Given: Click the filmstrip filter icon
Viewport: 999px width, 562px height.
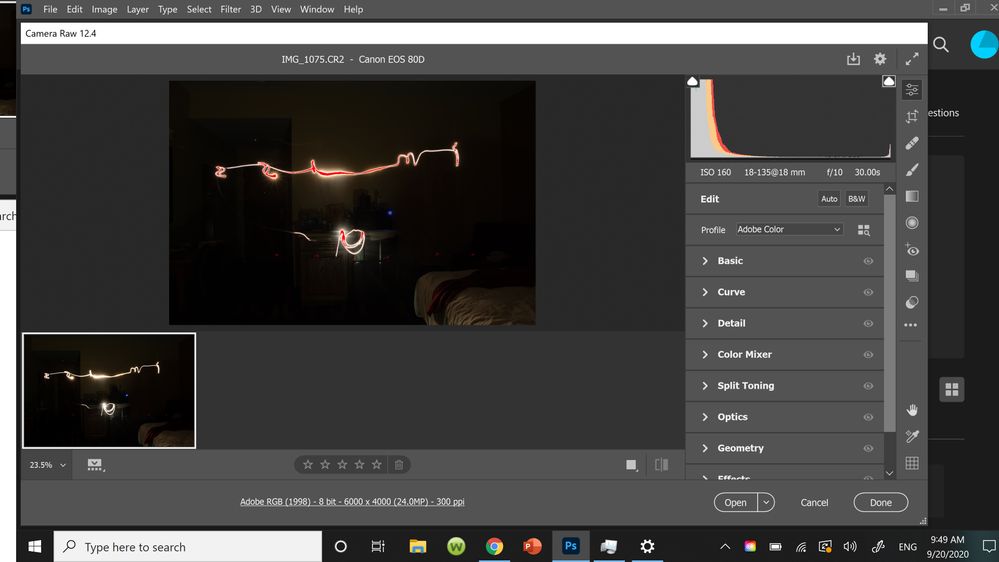Looking at the screenshot, I should [x=95, y=465].
